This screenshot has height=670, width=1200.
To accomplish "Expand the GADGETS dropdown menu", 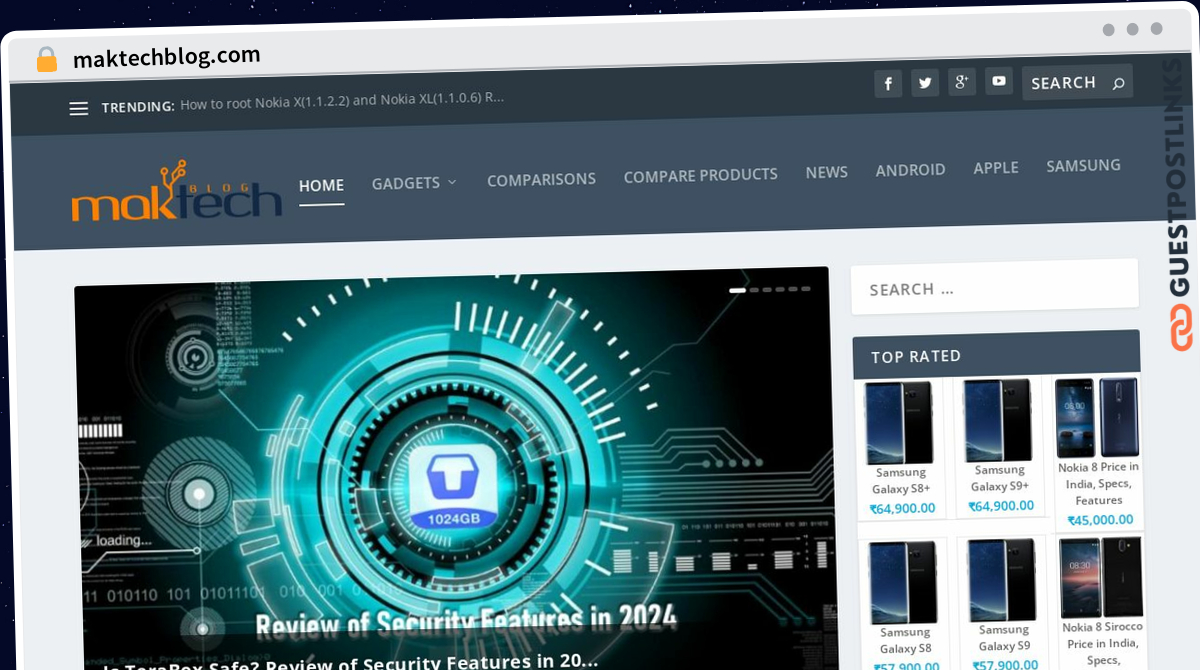I will [414, 183].
